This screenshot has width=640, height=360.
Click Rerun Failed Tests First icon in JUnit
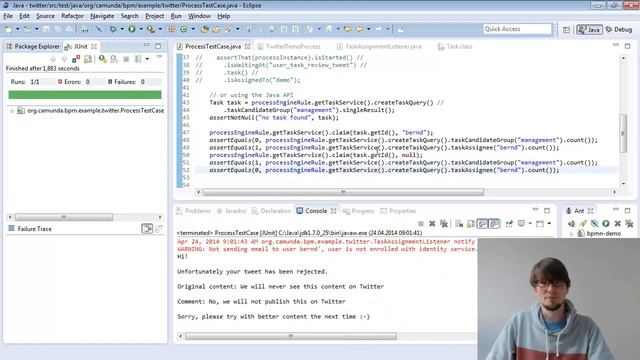pyautogui.click(x=114, y=59)
